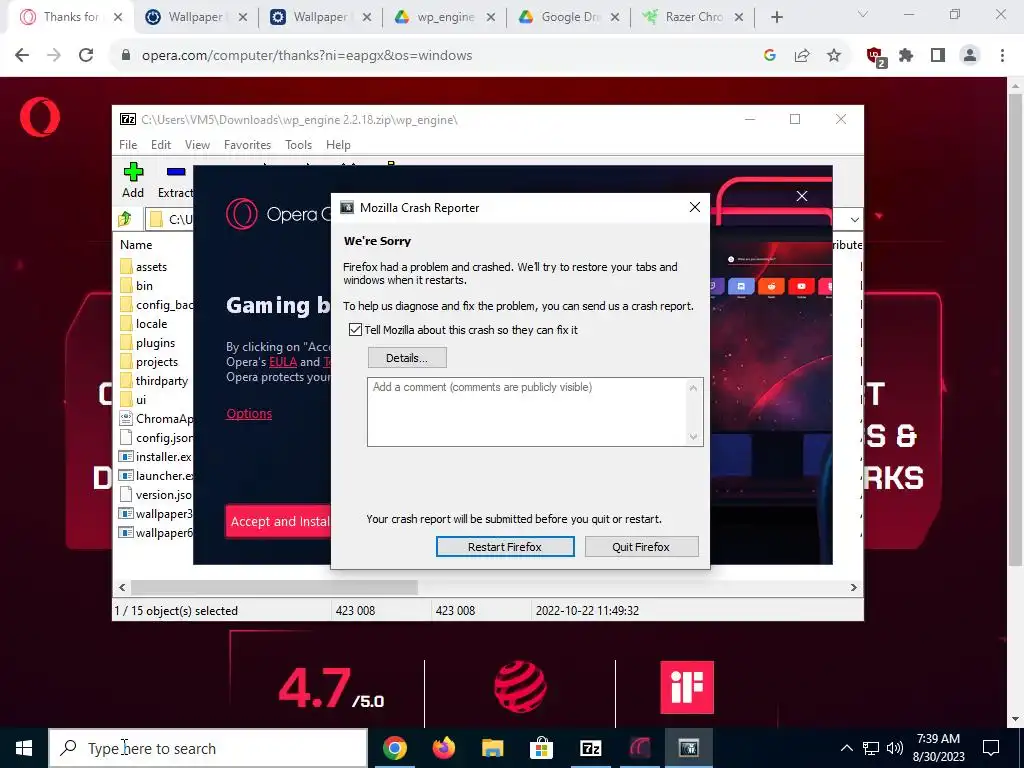Toggle the Chrome side panel icon
This screenshot has height=768, width=1024.
pos(938,56)
